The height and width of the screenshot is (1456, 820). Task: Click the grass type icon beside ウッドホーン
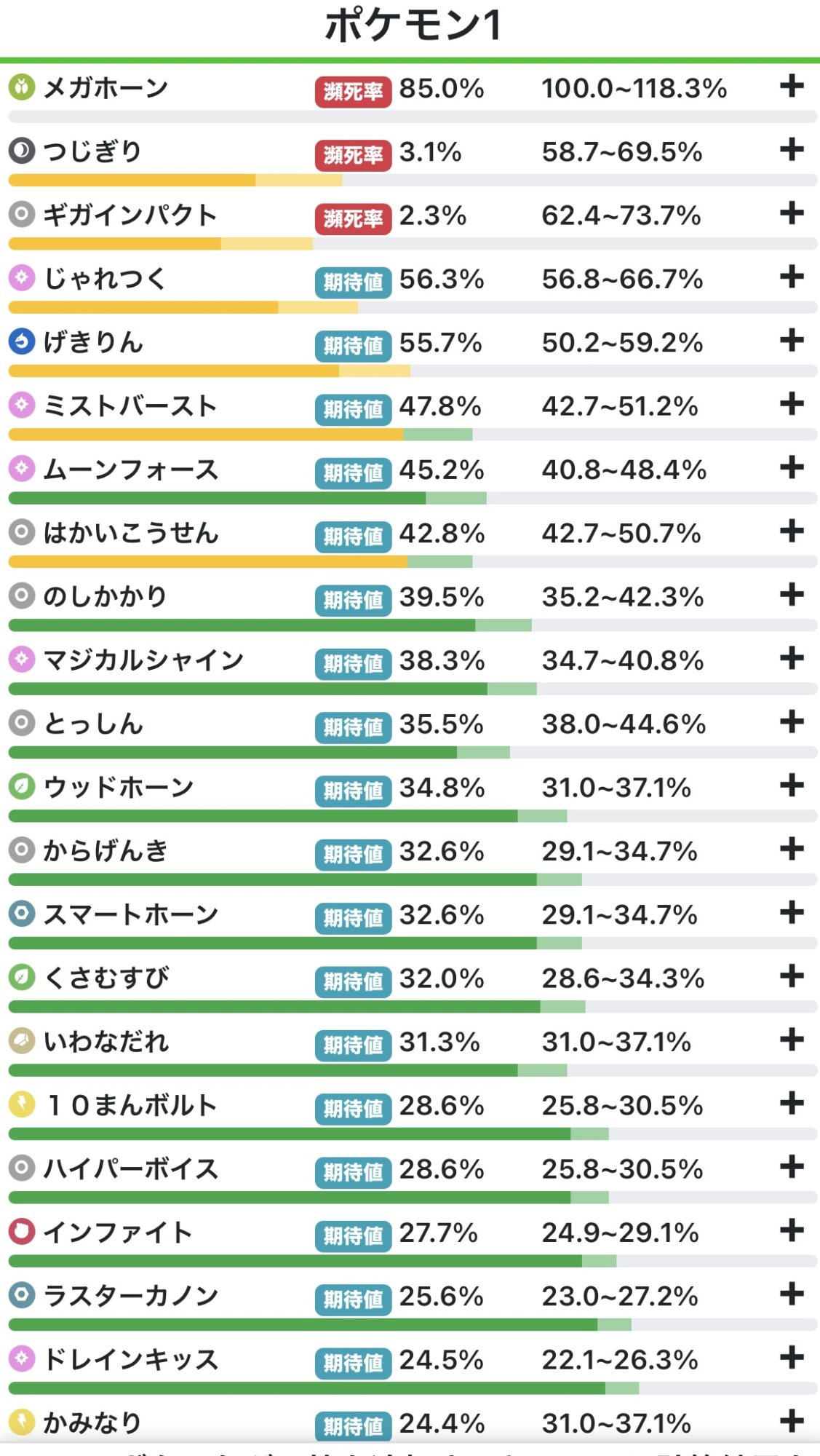click(22, 786)
